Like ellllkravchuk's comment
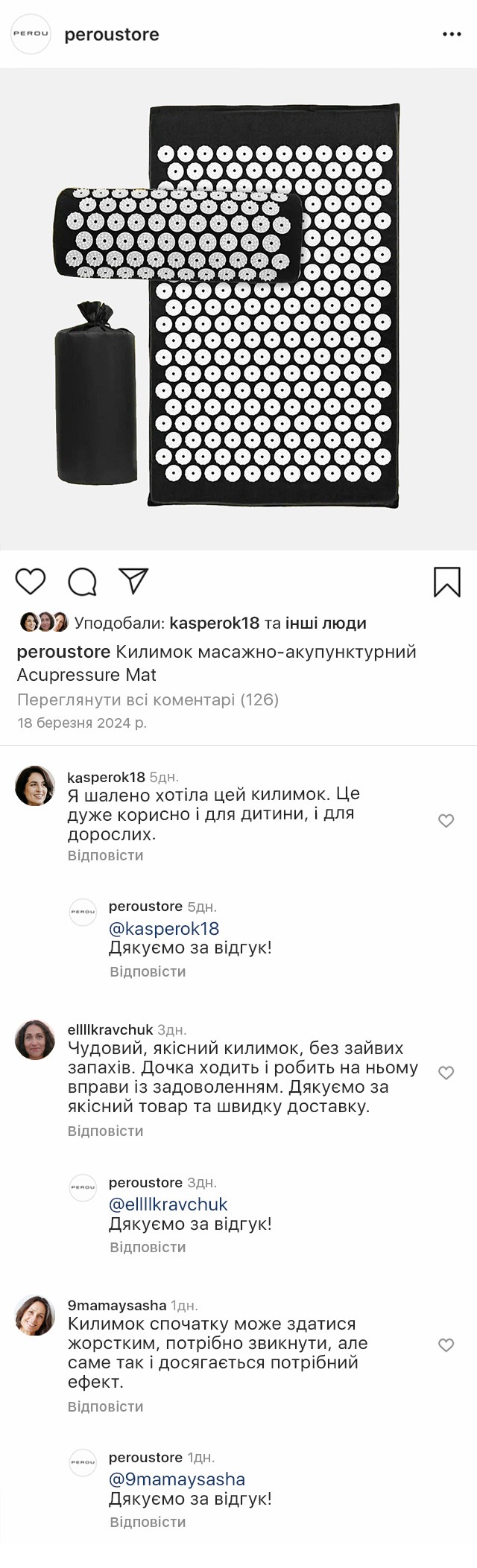The height and width of the screenshot is (1568, 477). tap(446, 1073)
